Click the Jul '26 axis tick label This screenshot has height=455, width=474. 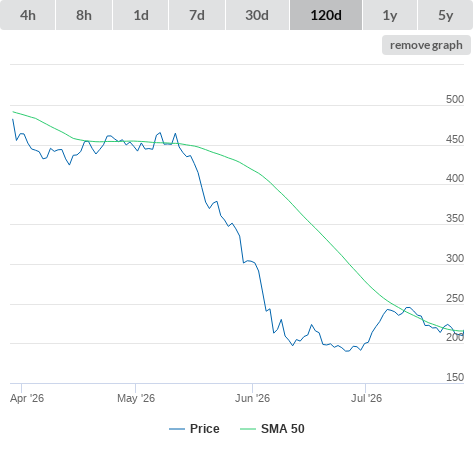(366, 398)
